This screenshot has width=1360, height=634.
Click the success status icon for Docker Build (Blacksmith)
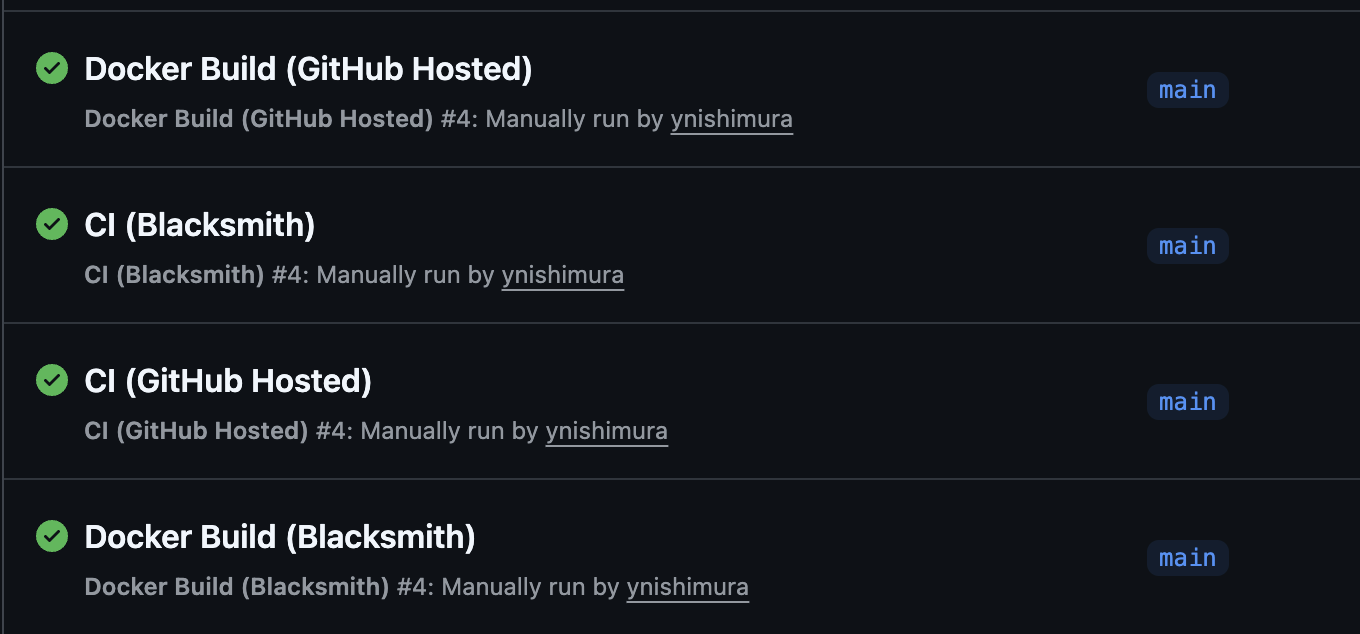52,536
